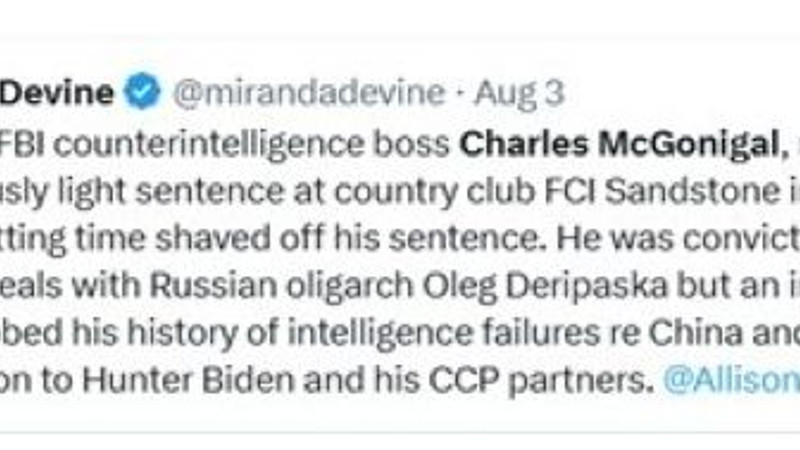800x450 pixels.
Task: Click the phrase country club
Action: pyautogui.click(x=435, y=192)
